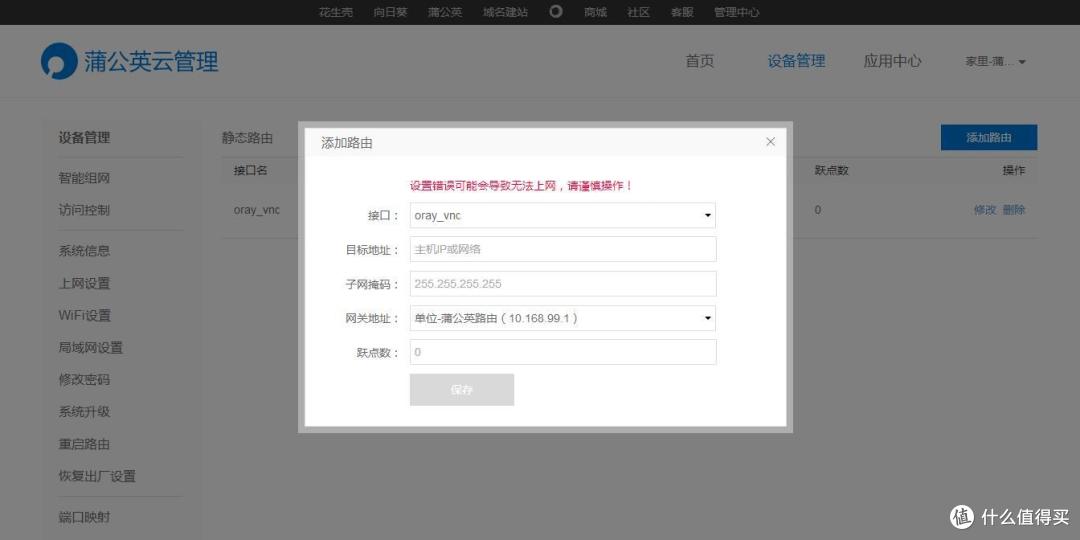
Task: Select 恢复出厂设置 in sidebar
Action: 97,476
